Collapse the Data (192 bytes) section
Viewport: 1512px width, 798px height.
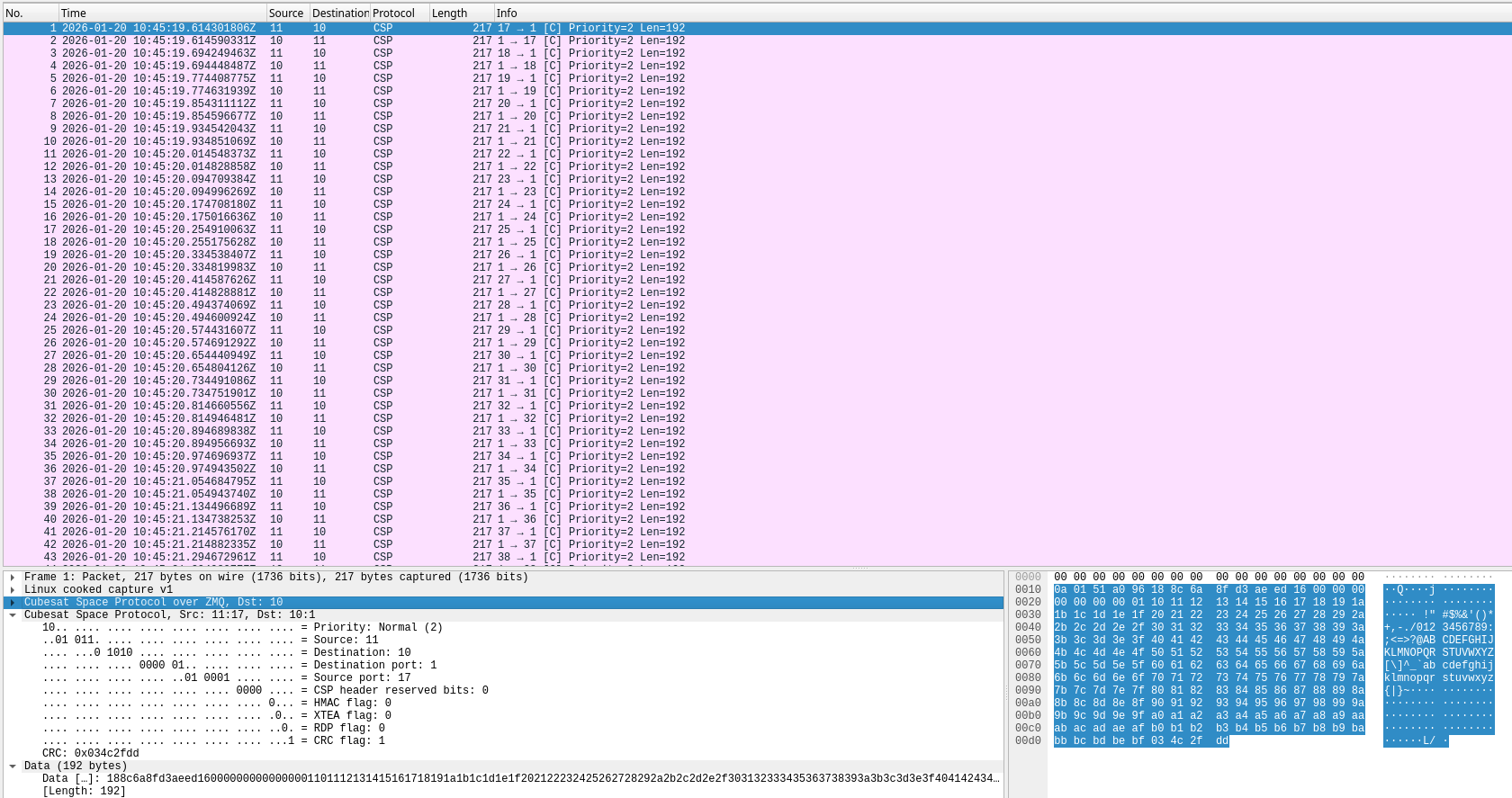pyautogui.click(x=13, y=767)
